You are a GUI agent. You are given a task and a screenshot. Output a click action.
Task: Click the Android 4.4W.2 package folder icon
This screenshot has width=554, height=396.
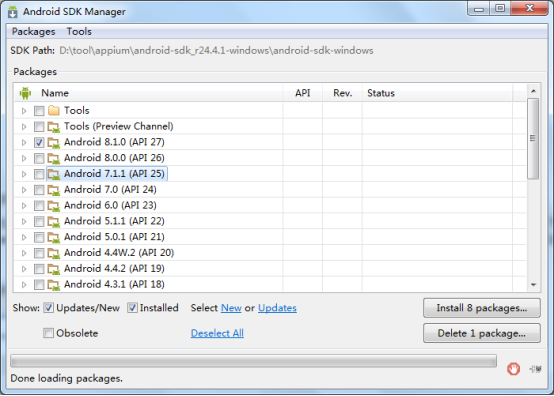pos(54,253)
